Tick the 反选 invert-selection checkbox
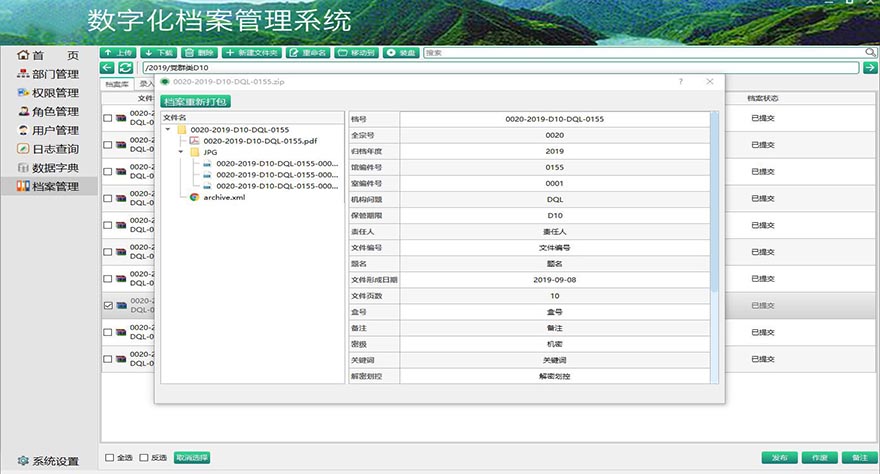 coord(145,457)
